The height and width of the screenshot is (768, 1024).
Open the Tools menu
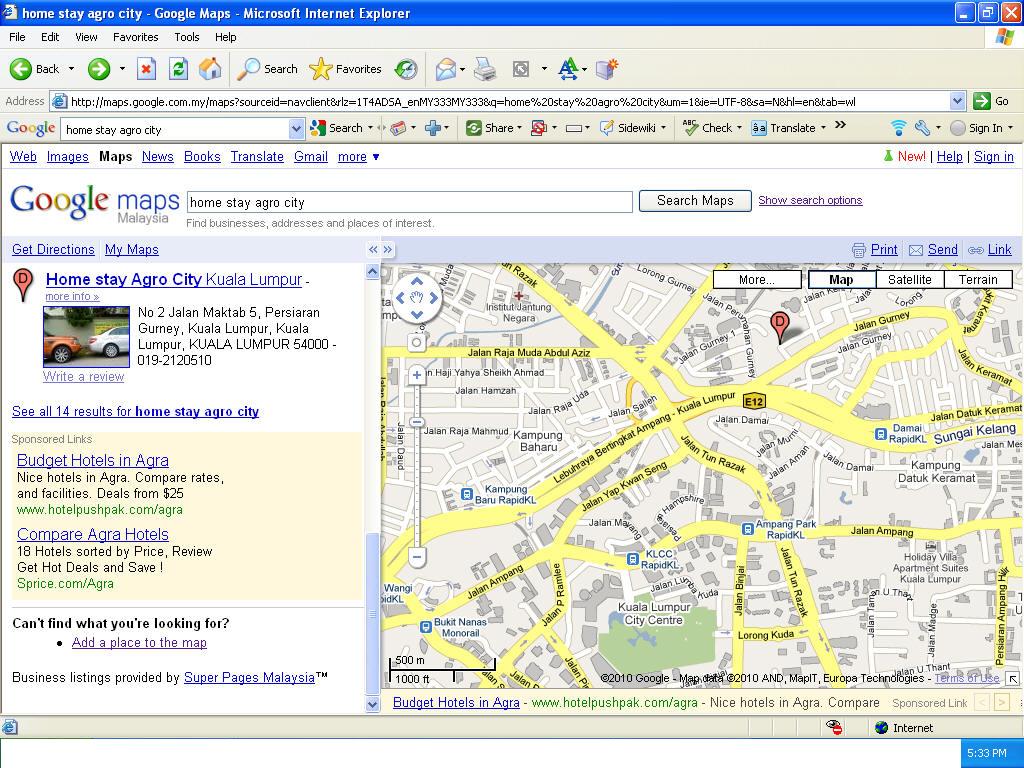click(x=187, y=37)
